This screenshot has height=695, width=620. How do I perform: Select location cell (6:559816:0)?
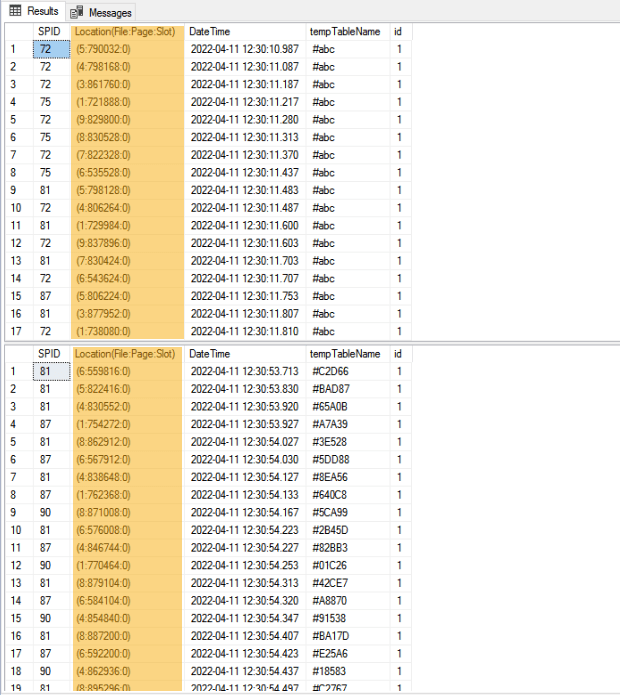[127, 371]
